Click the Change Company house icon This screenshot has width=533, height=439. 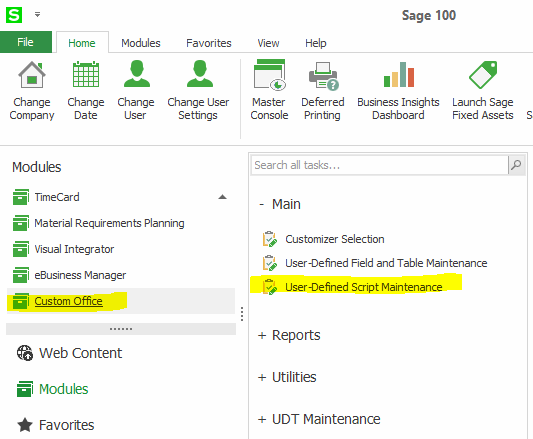pyautogui.click(x=32, y=74)
